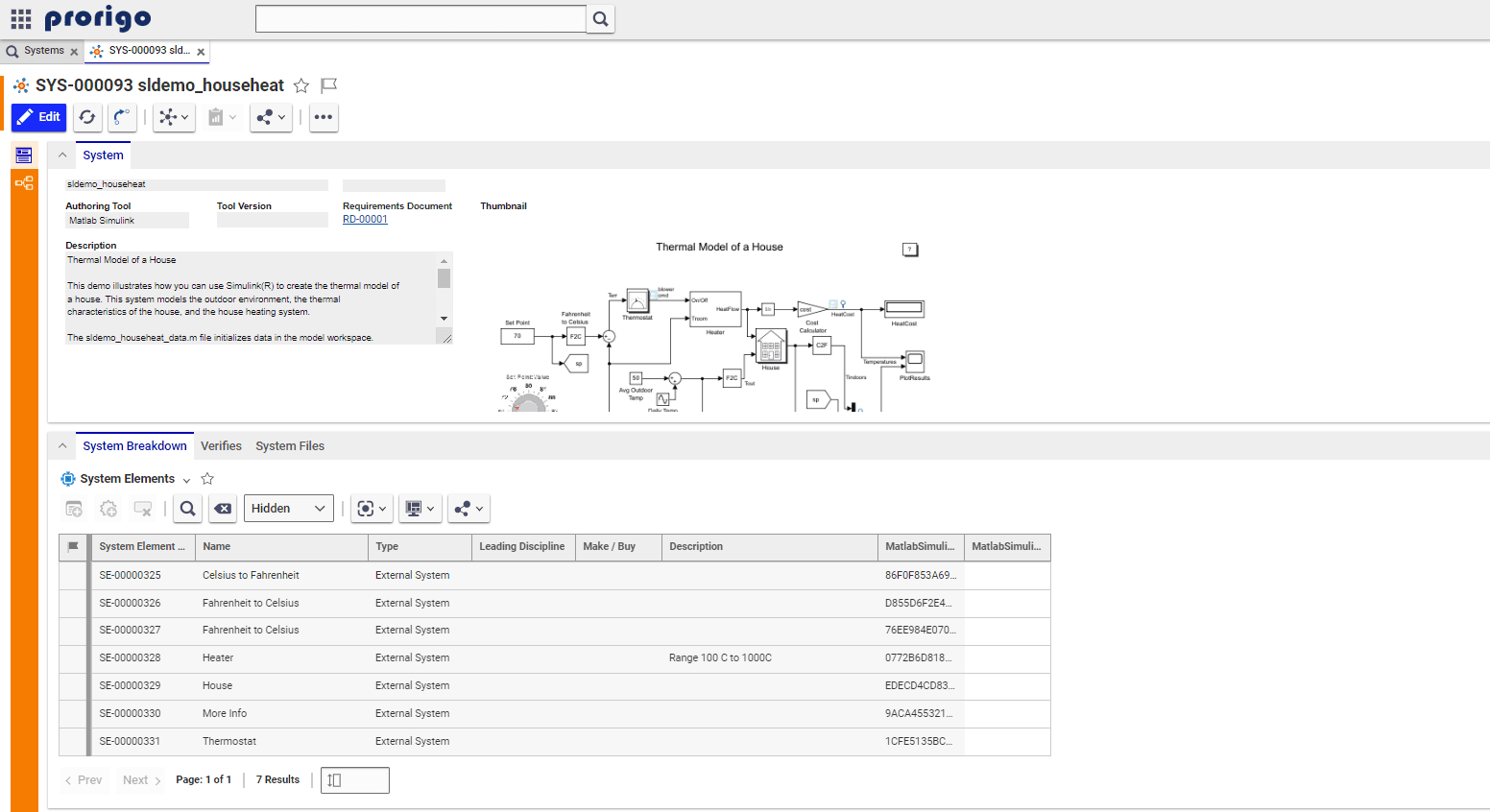Click the remove element icon
This screenshot has height=812, width=1490.
tap(143, 509)
